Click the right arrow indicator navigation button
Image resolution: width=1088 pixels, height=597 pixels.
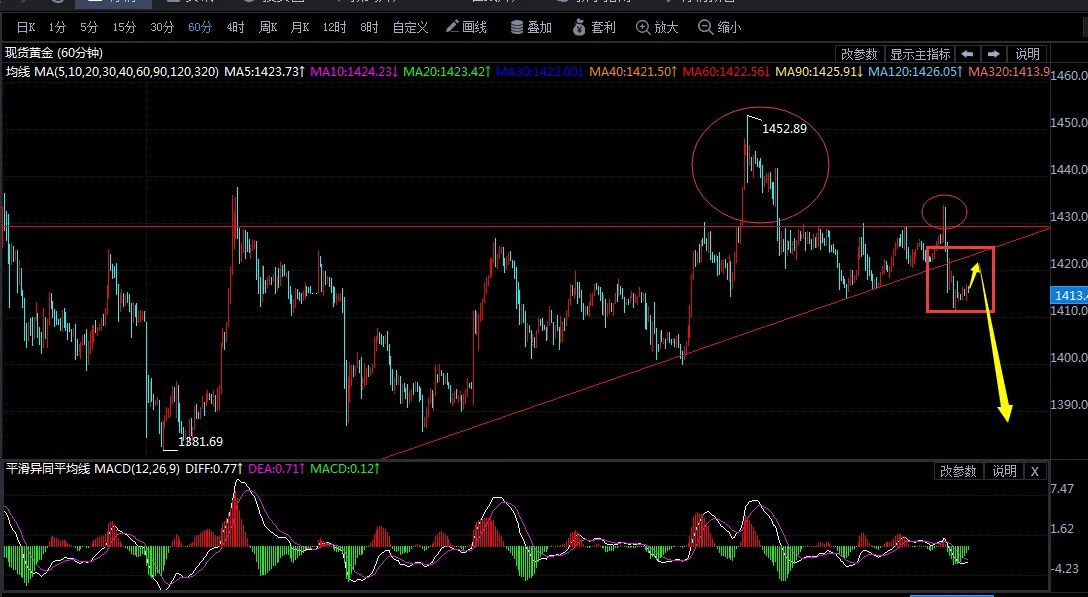click(x=994, y=54)
